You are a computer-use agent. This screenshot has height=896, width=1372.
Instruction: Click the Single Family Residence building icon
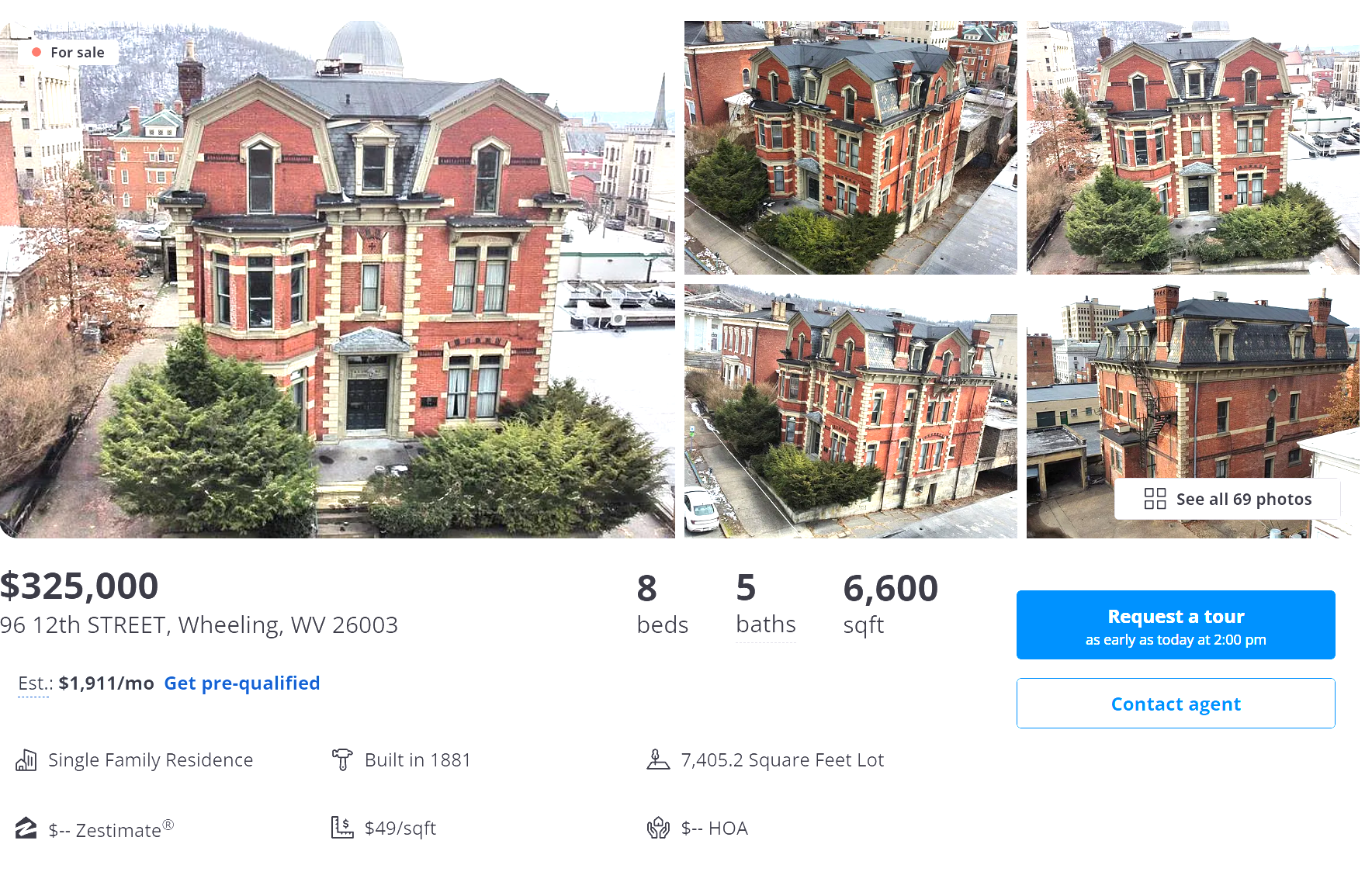(26, 760)
